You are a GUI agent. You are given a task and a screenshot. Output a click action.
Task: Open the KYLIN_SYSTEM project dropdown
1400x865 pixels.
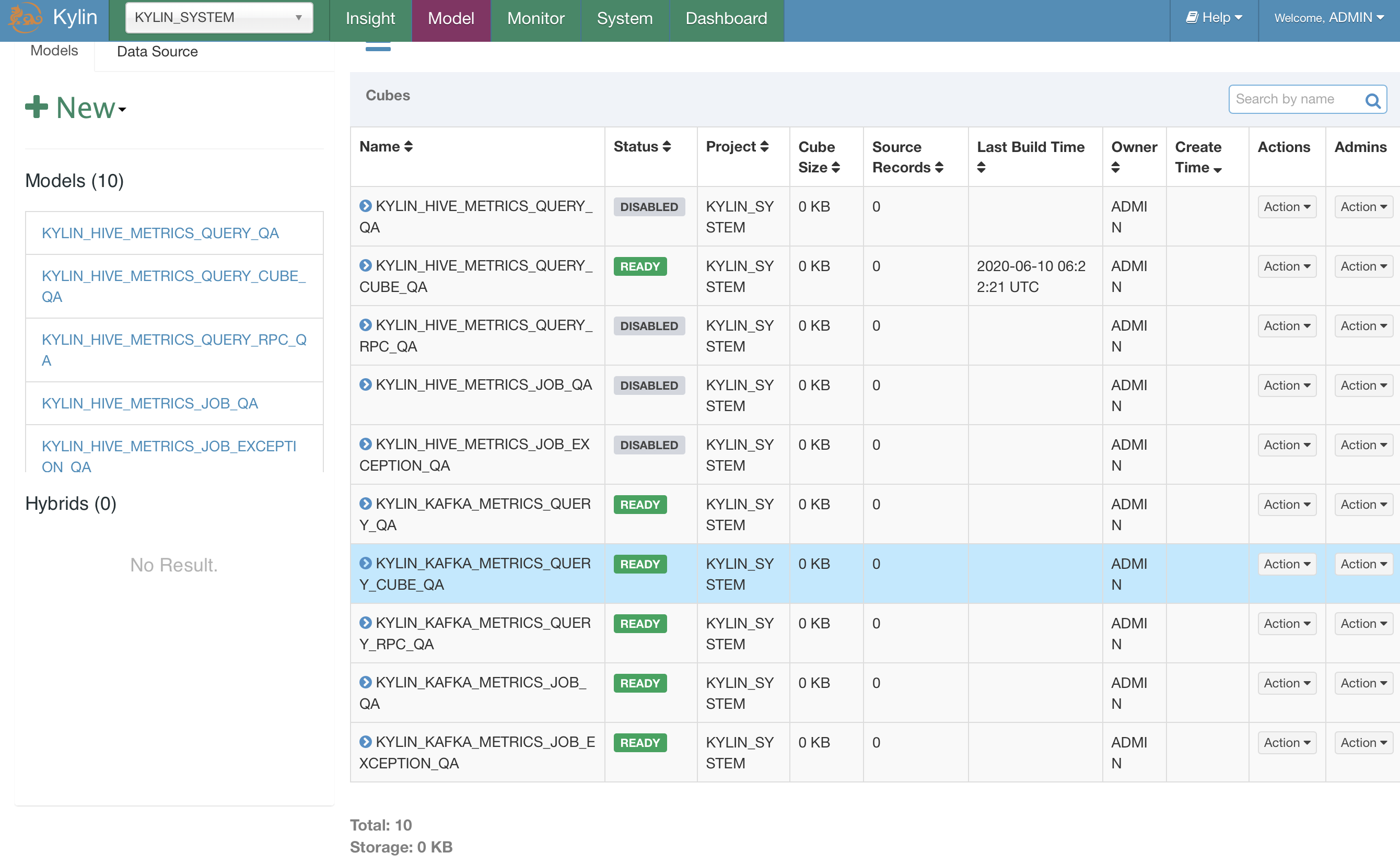219,18
